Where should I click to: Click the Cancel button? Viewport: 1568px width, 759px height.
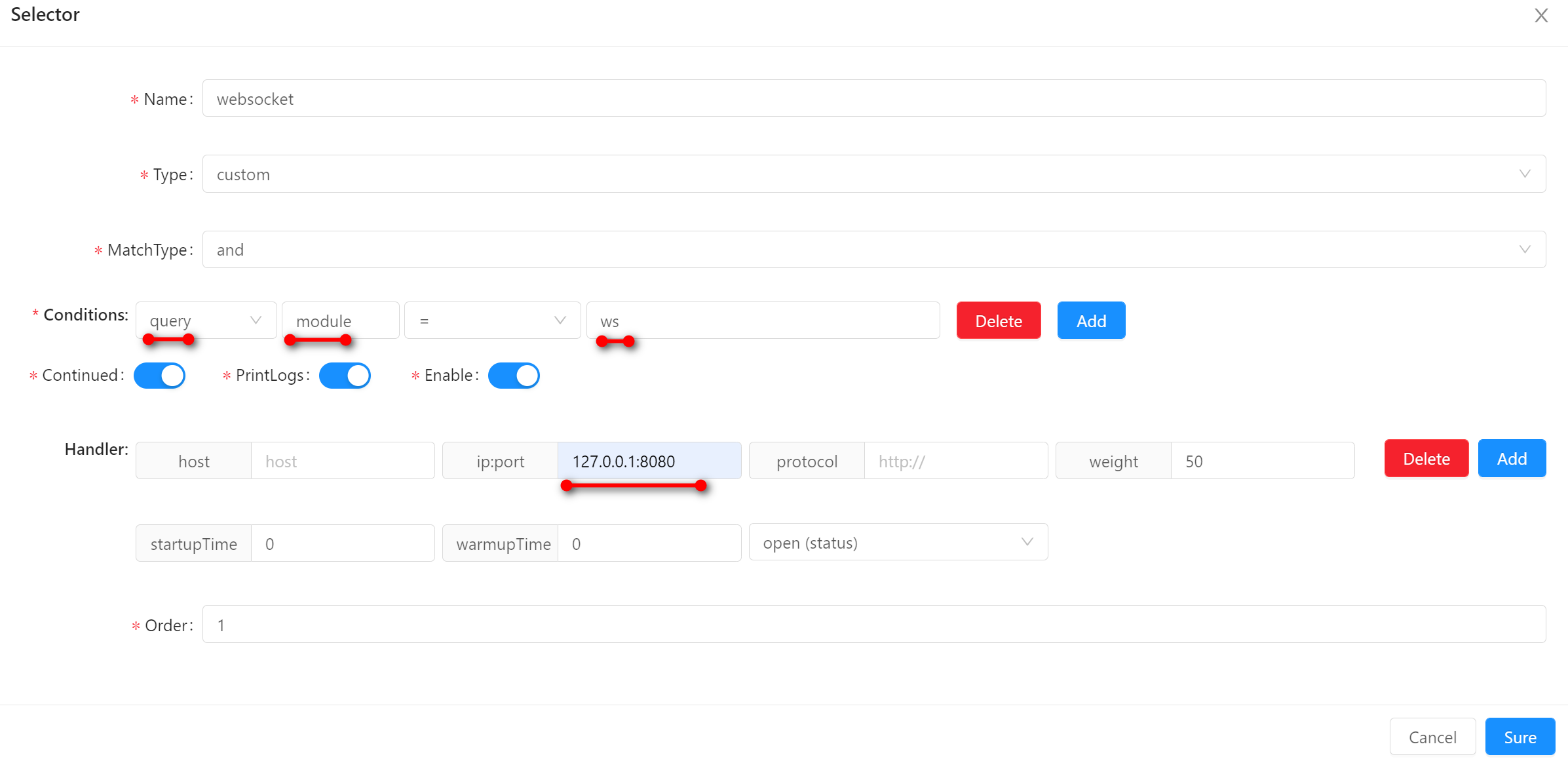point(1432,737)
